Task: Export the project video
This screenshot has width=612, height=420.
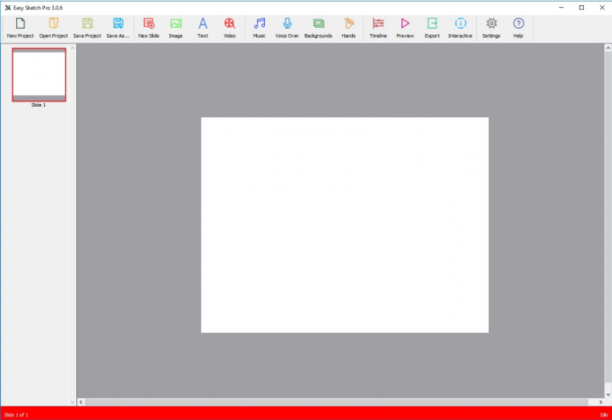Action: pos(432,28)
